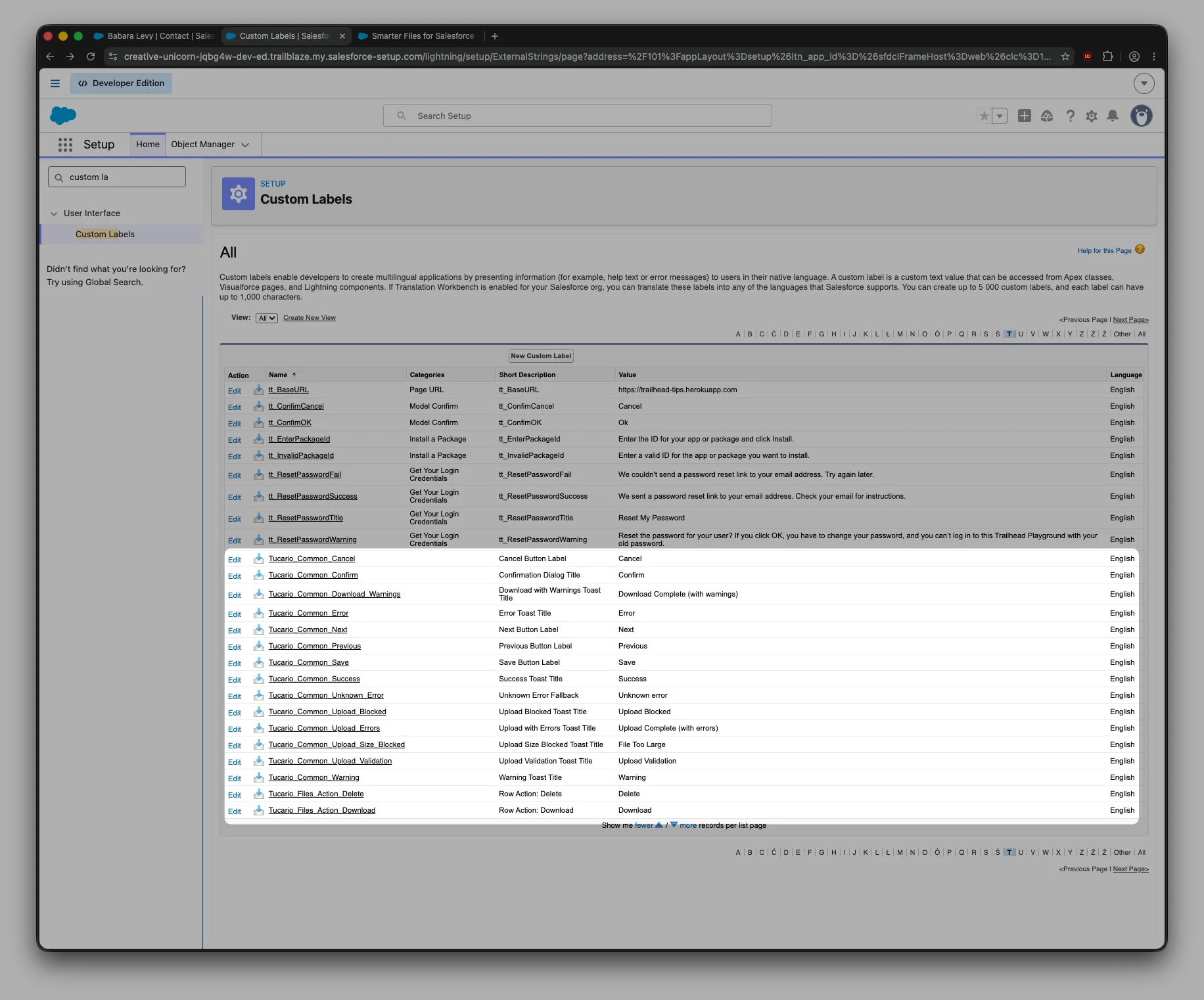Click the Custom Labels setup gear tile
This screenshot has width=1204, height=1000.
[239, 194]
